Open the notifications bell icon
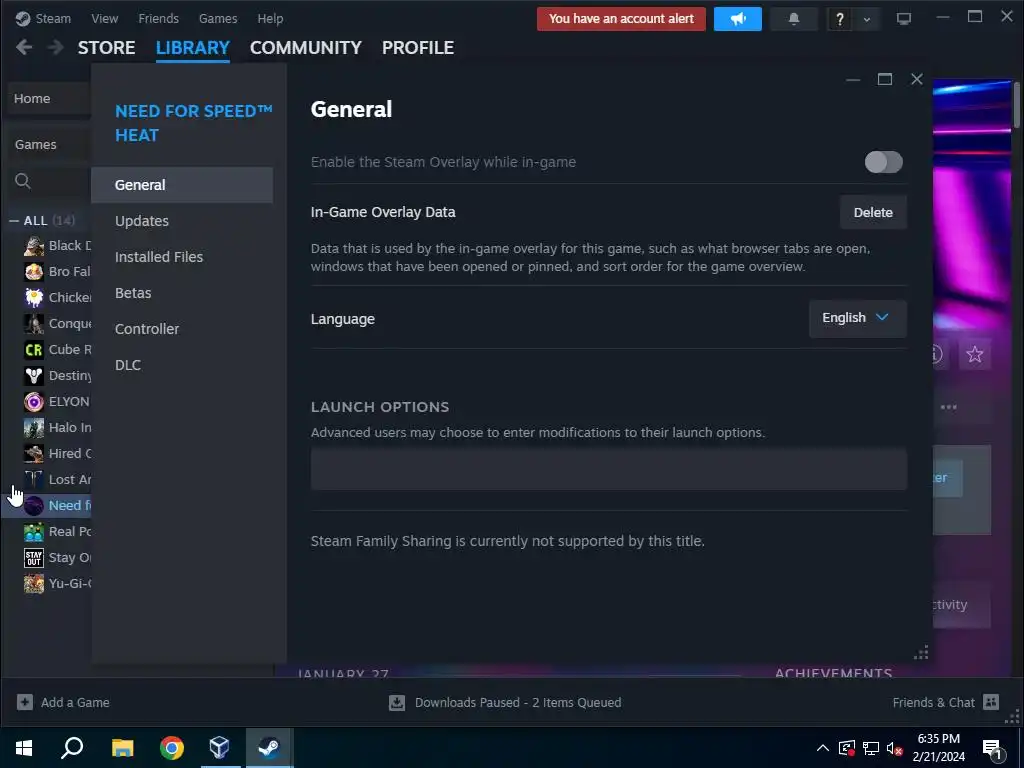 pos(793,19)
